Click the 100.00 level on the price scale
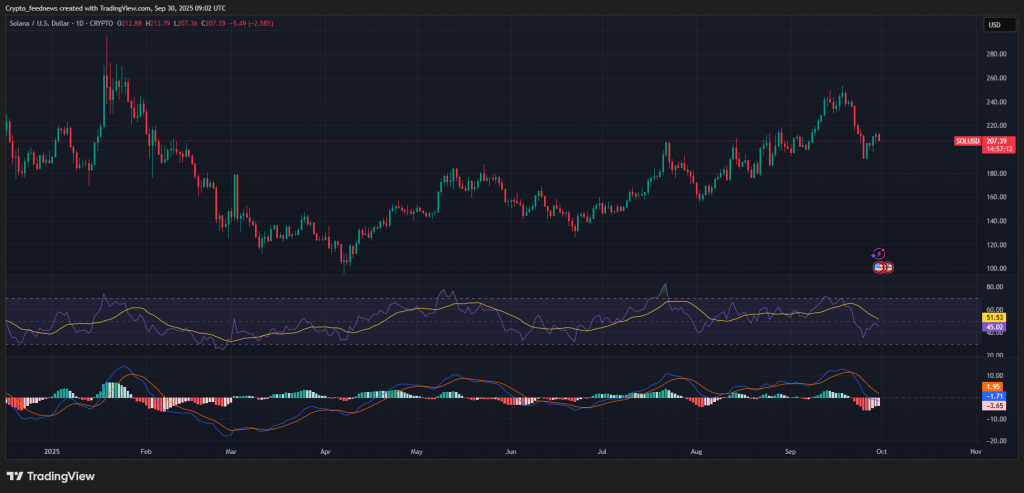This screenshot has height=493, width=1024. (994, 268)
